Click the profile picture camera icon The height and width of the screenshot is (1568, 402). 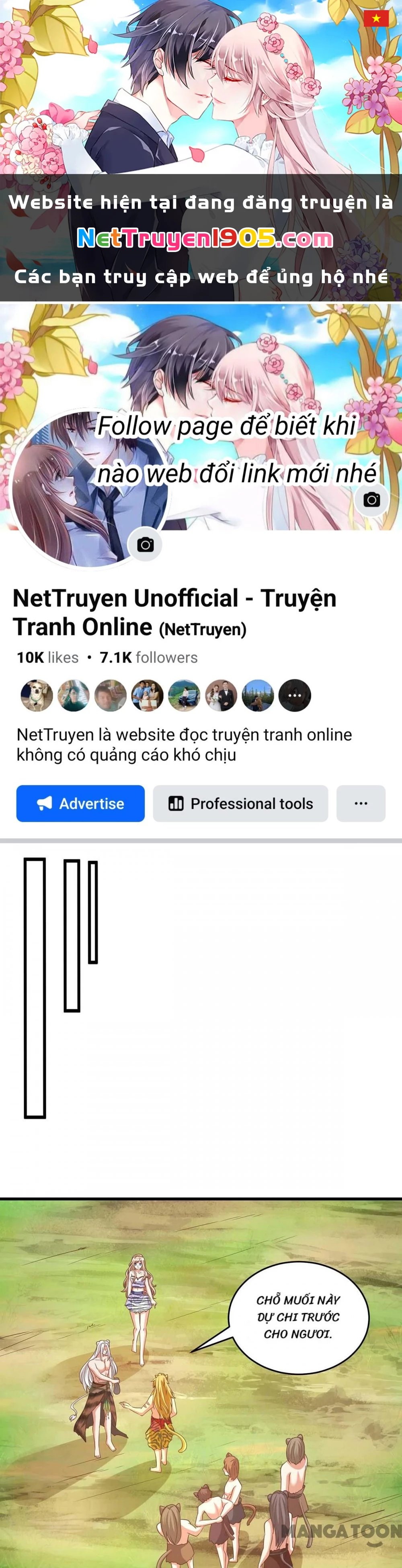point(145,545)
